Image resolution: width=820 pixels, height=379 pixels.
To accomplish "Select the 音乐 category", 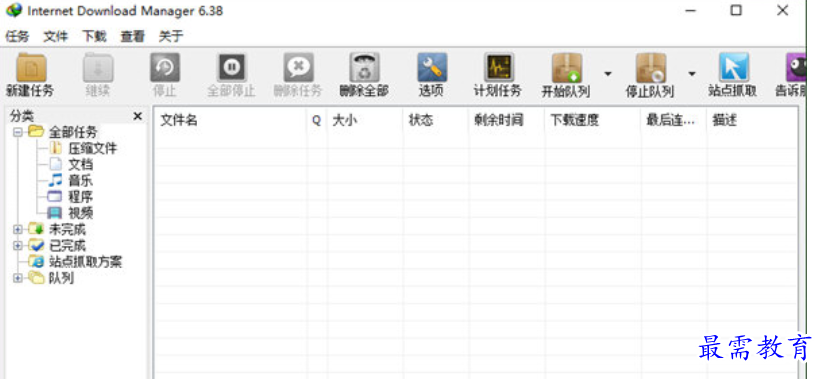I will coord(81,181).
